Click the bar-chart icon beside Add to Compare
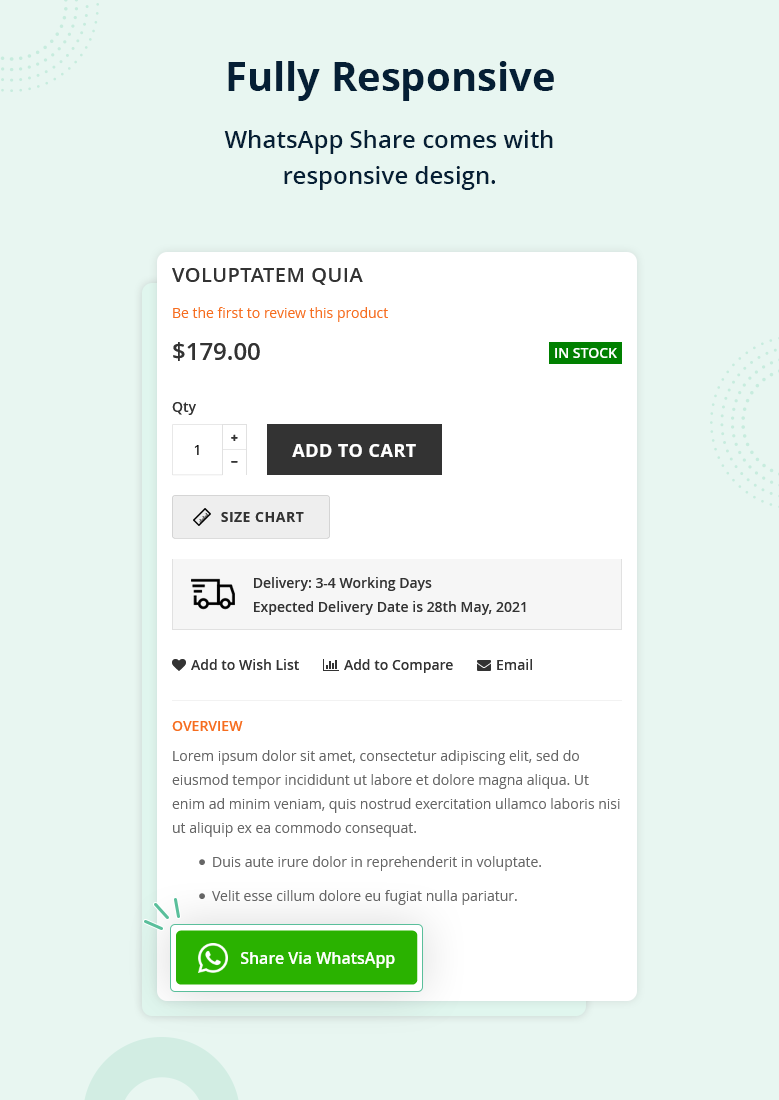 [331, 664]
